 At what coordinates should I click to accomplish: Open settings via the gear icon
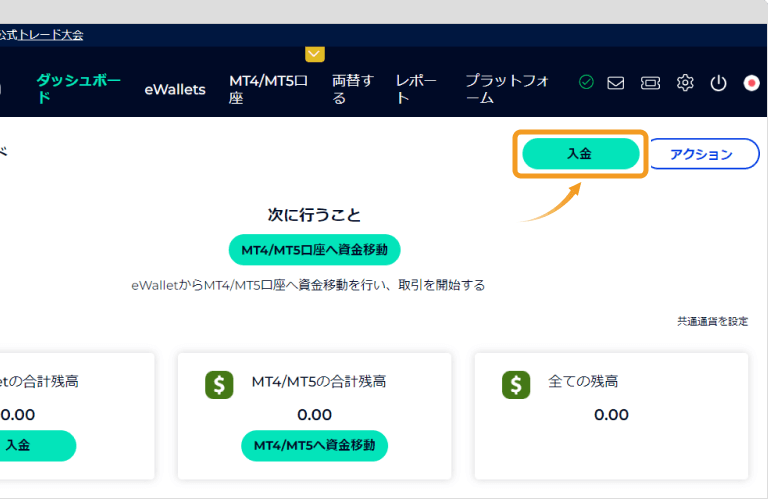pyautogui.click(x=685, y=83)
